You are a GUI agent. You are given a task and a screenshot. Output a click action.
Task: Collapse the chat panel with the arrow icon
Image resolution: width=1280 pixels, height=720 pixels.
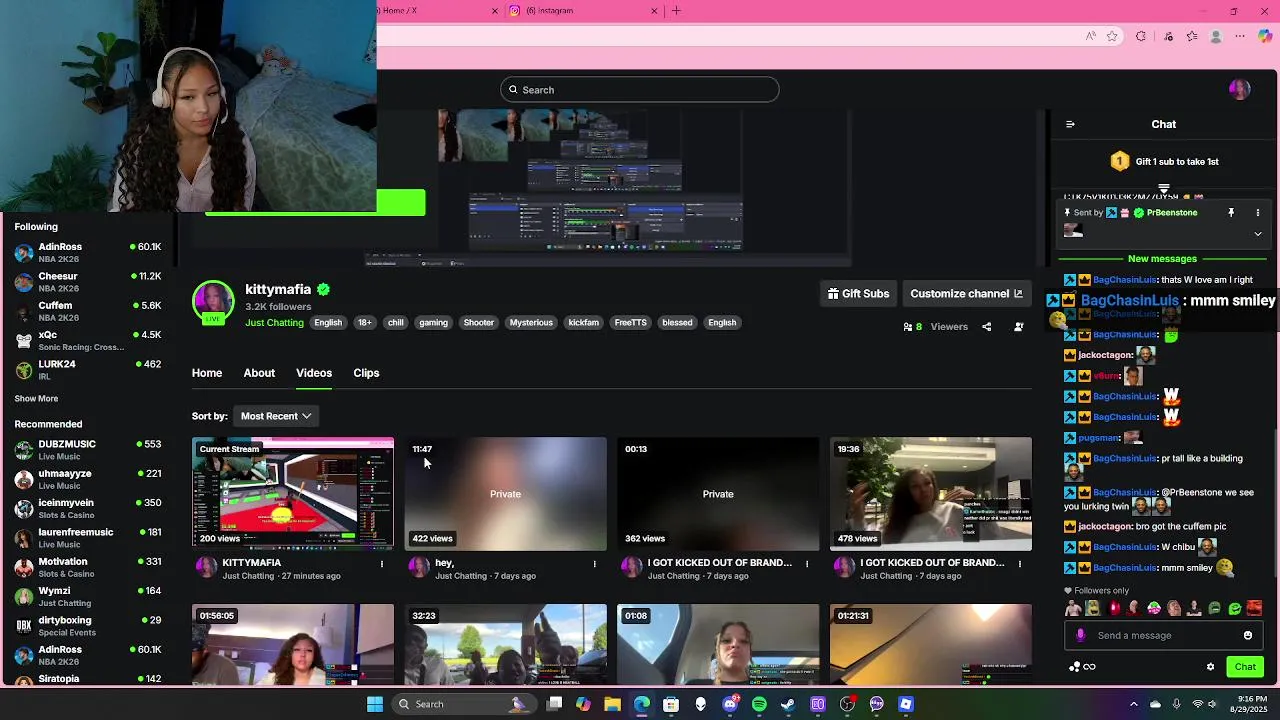pyautogui.click(x=1070, y=124)
